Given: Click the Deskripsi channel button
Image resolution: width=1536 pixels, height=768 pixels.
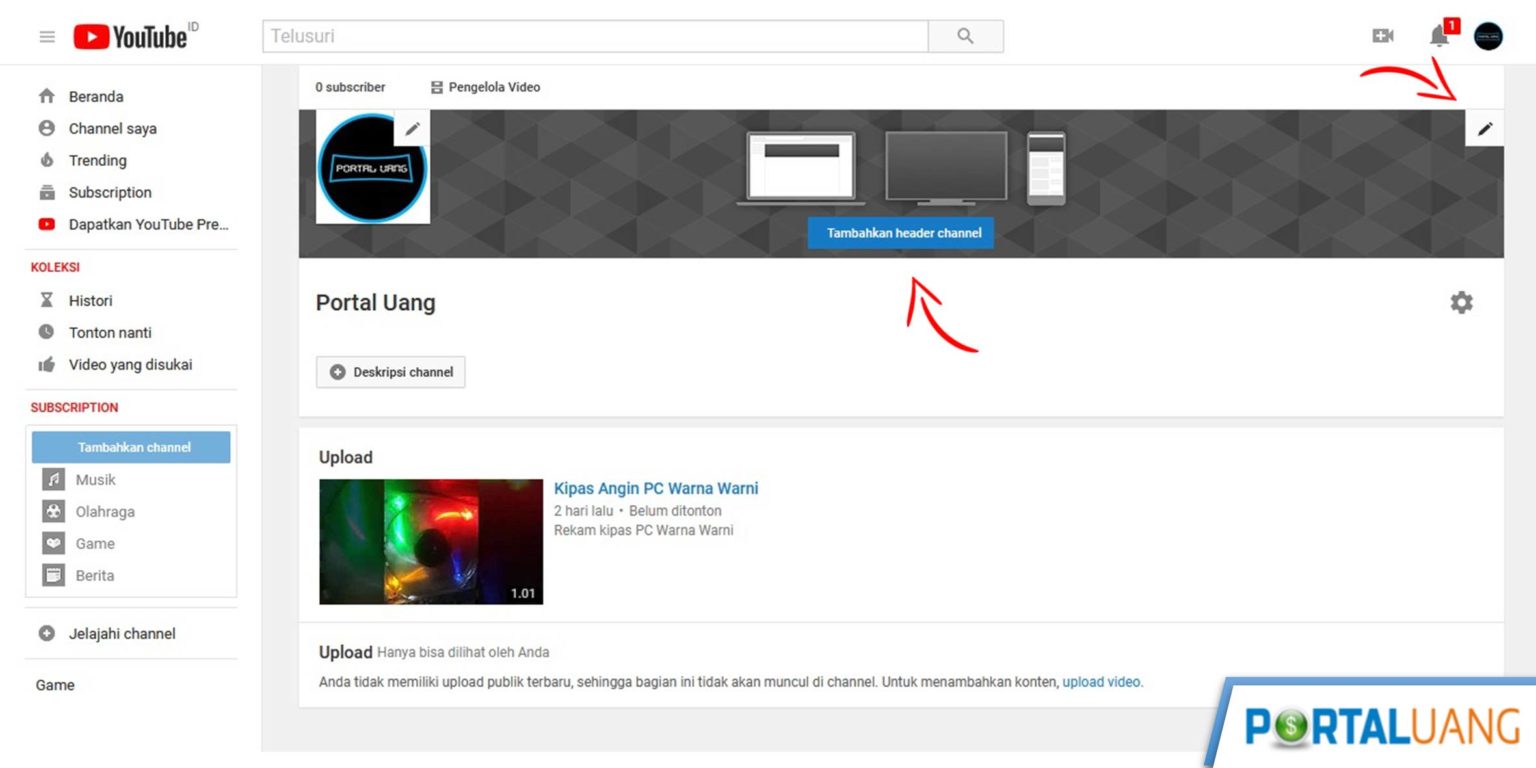Looking at the screenshot, I should click(391, 372).
